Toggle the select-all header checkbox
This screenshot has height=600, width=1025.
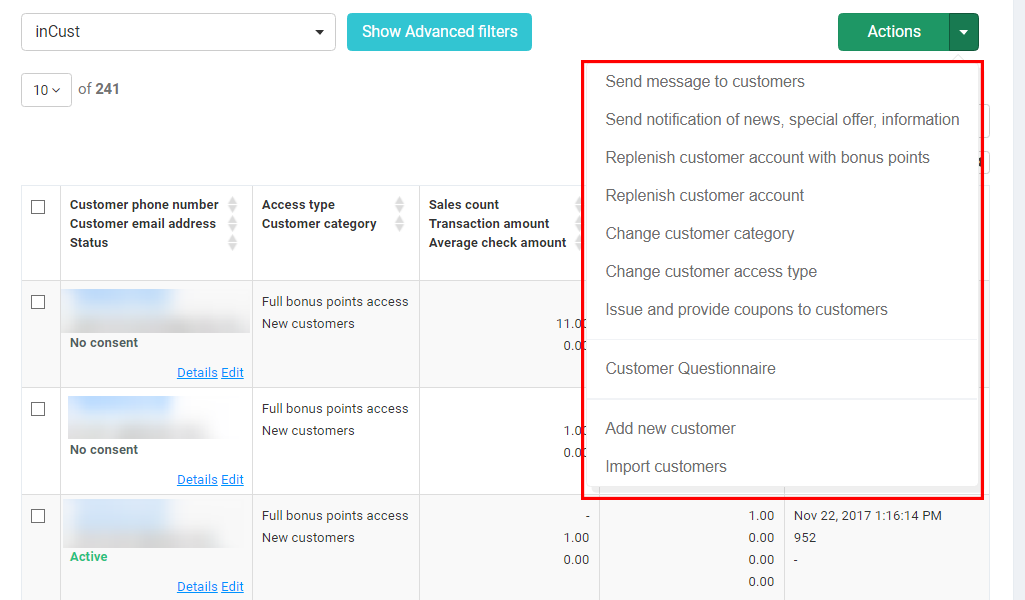coord(38,207)
